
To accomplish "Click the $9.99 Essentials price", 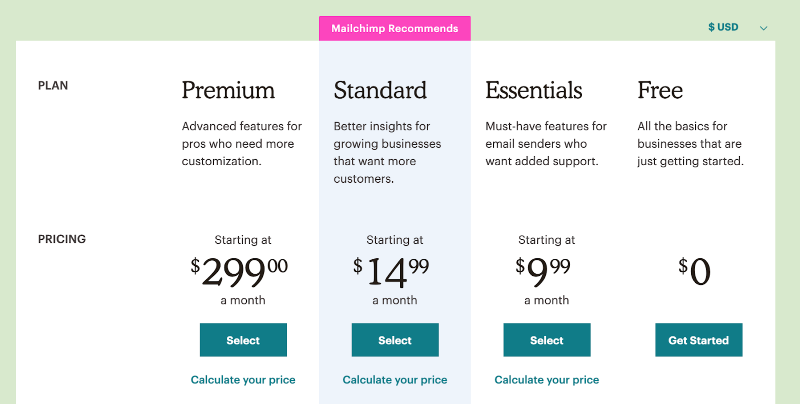I will click(x=544, y=271).
